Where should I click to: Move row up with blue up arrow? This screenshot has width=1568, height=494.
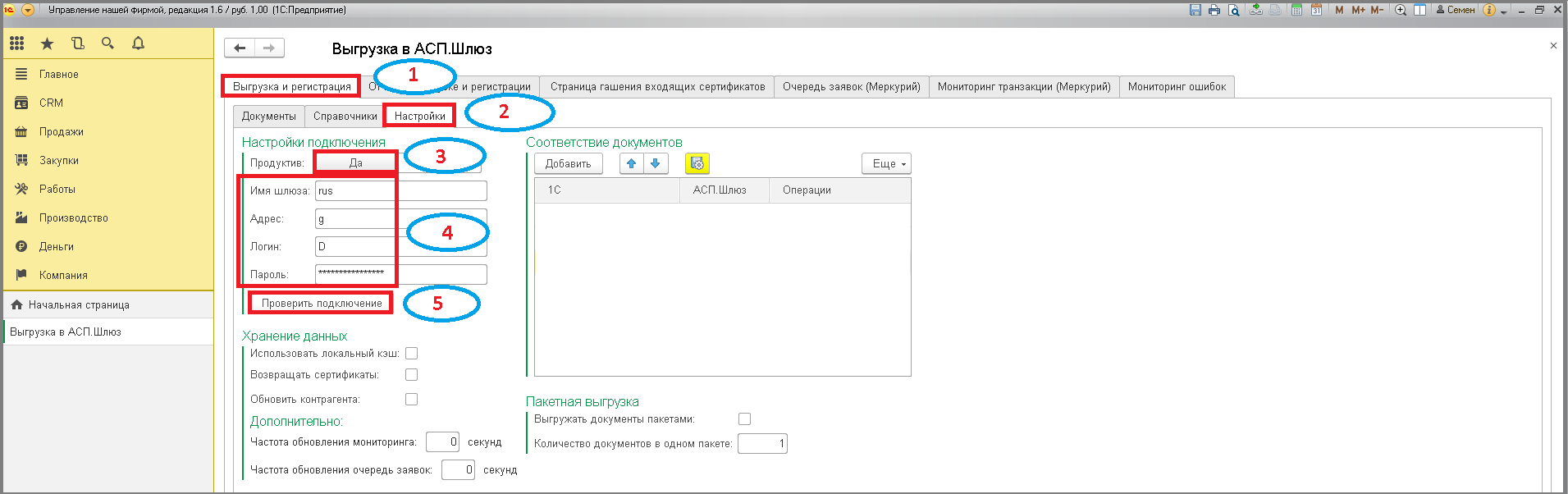(x=632, y=163)
